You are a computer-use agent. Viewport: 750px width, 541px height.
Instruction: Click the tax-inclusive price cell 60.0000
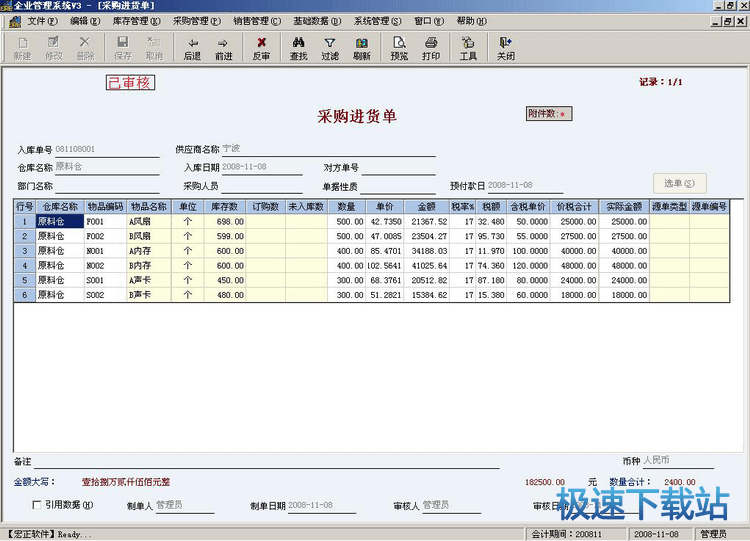coord(528,295)
